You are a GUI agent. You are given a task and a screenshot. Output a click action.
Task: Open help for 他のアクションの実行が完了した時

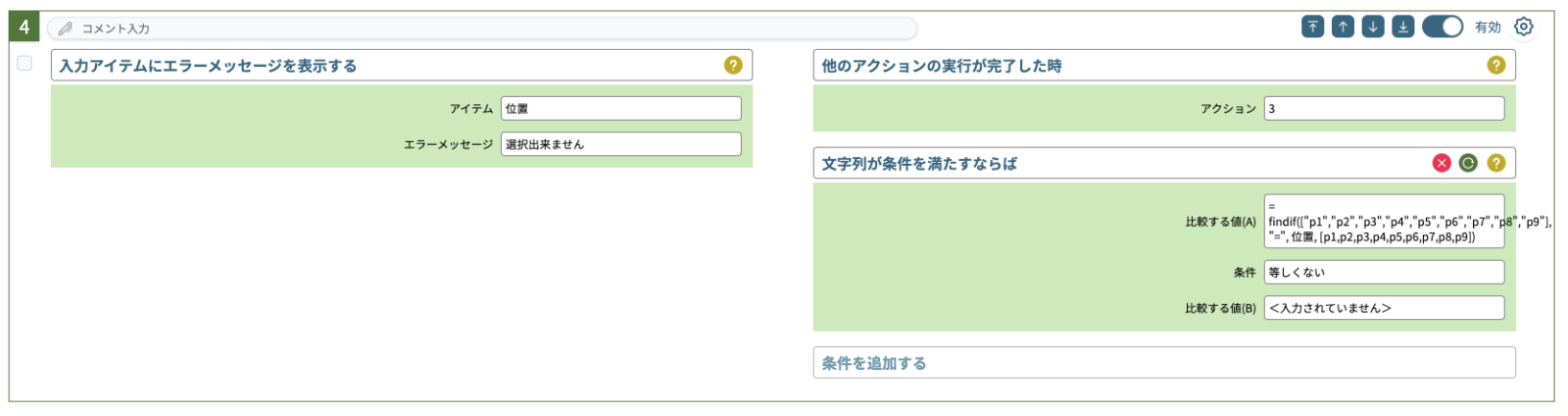pyautogui.click(x=1495, y=65)
